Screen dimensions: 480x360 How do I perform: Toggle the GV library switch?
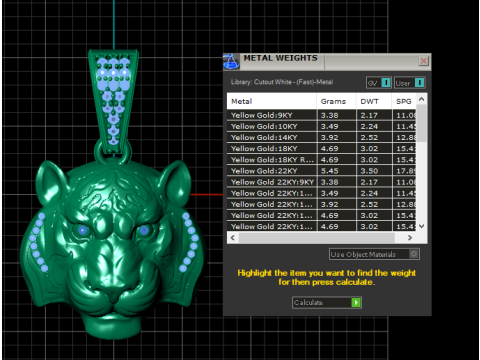[x=379, y=83]
